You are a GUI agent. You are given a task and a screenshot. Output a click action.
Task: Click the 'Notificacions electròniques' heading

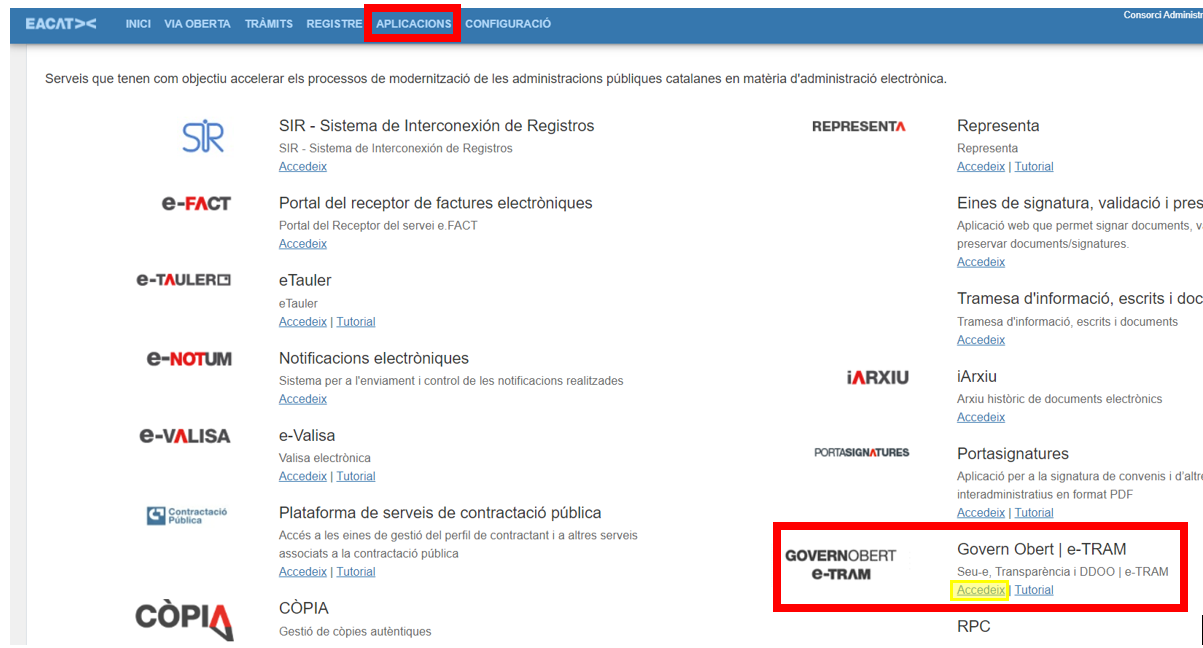pyautogui.click(x=374, y=358)
